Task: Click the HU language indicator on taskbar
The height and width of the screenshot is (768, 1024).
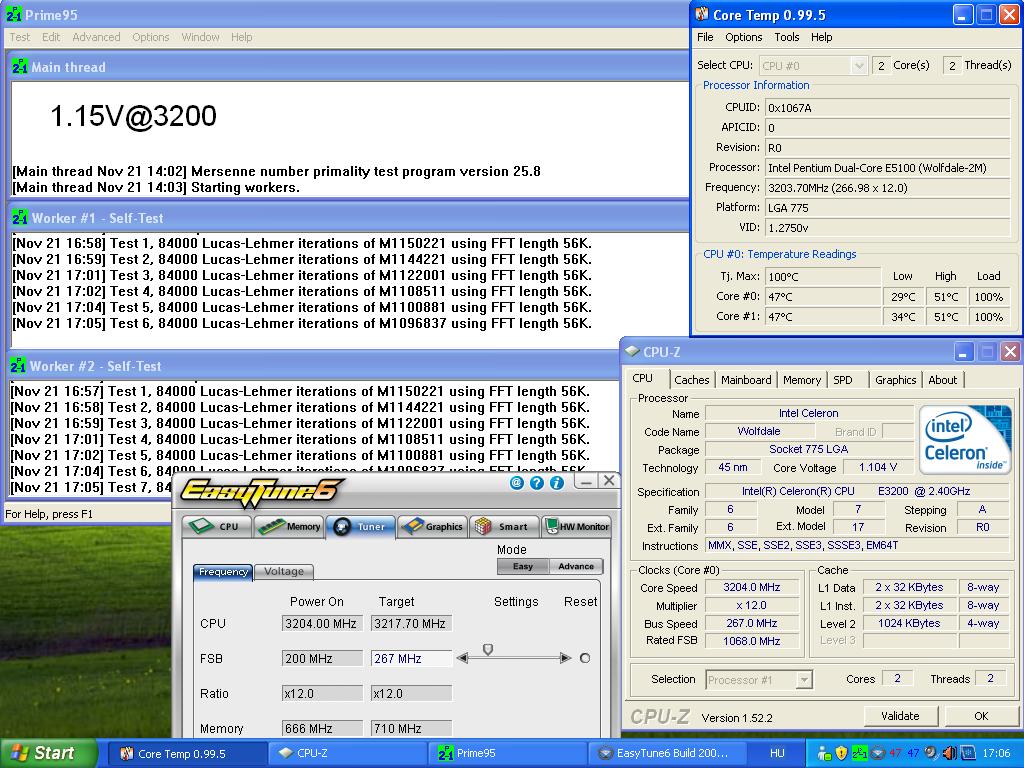Action: click(x=777, y=753)
